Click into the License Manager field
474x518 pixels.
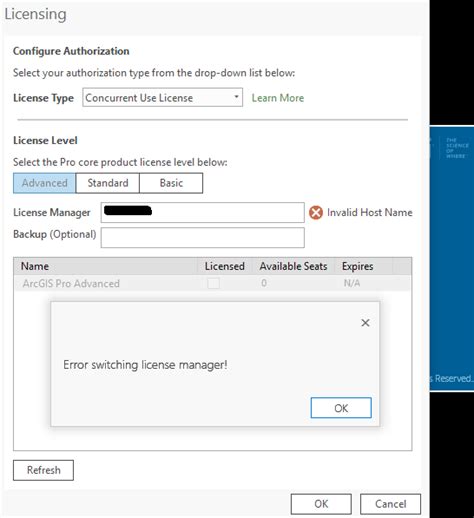[x=202, y=212]
